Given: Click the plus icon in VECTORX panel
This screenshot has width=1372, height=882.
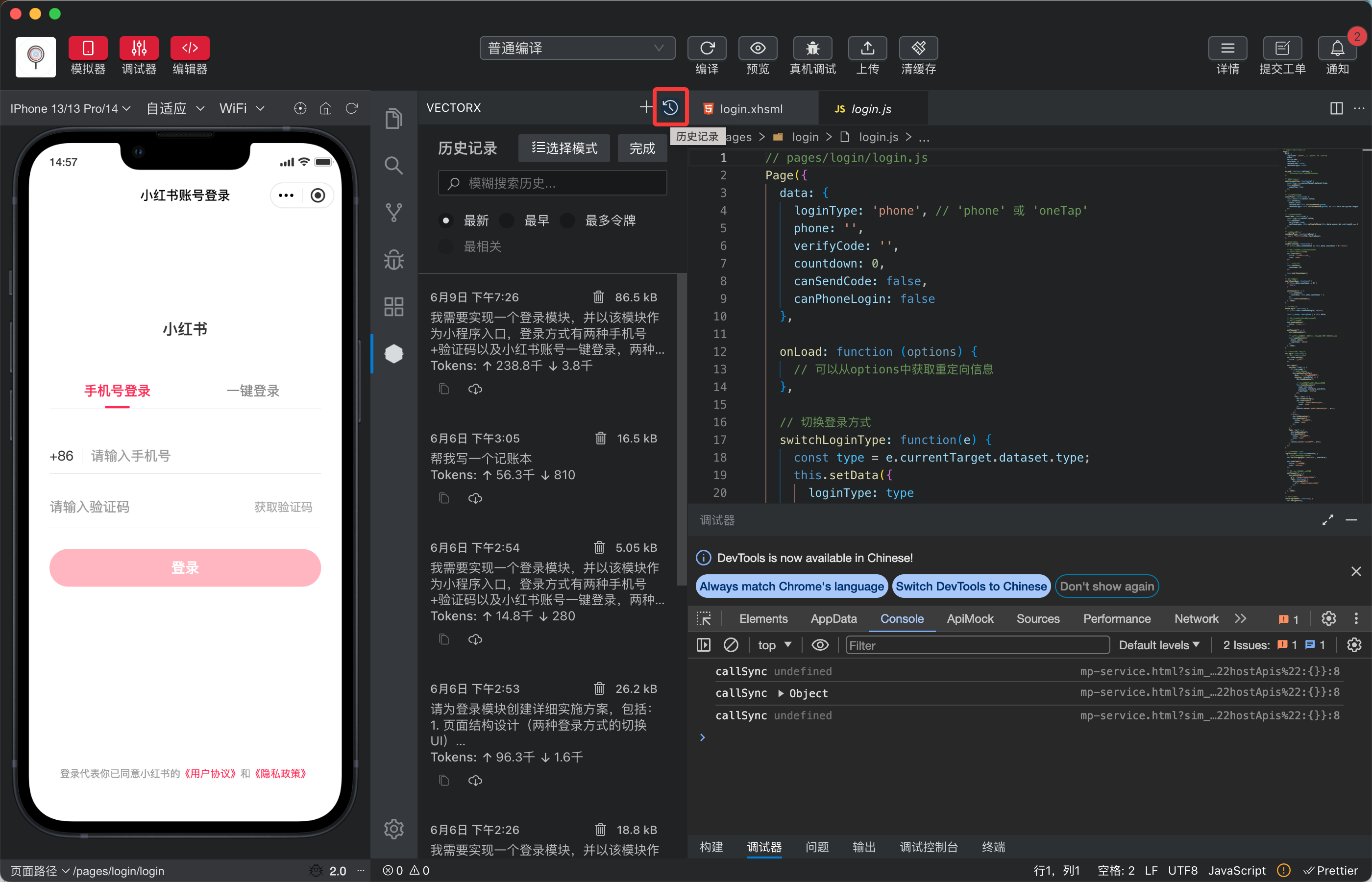Looking at the screenshot, I should click(645, 107).
